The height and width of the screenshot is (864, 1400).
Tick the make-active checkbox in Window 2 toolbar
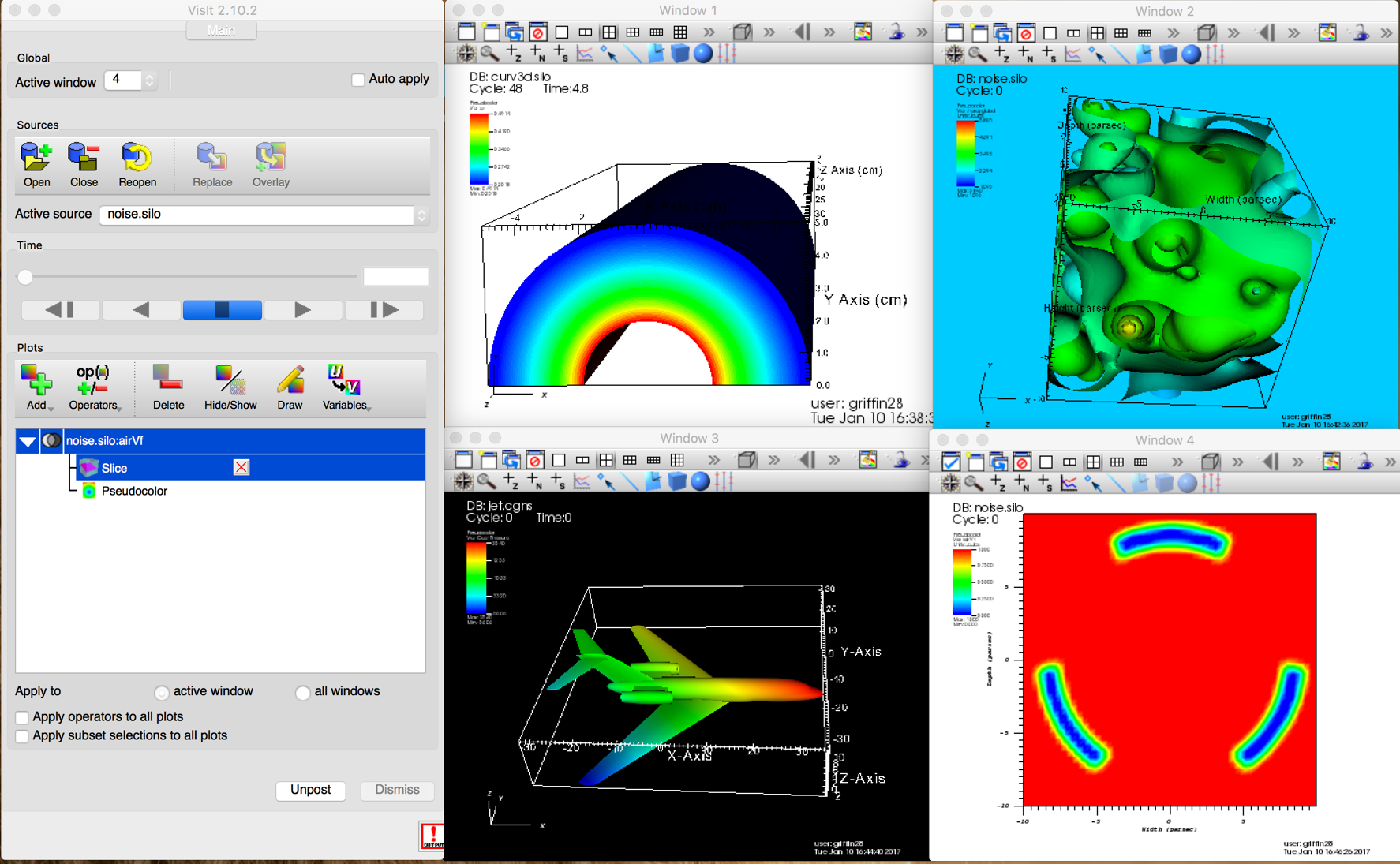[954, 33]
